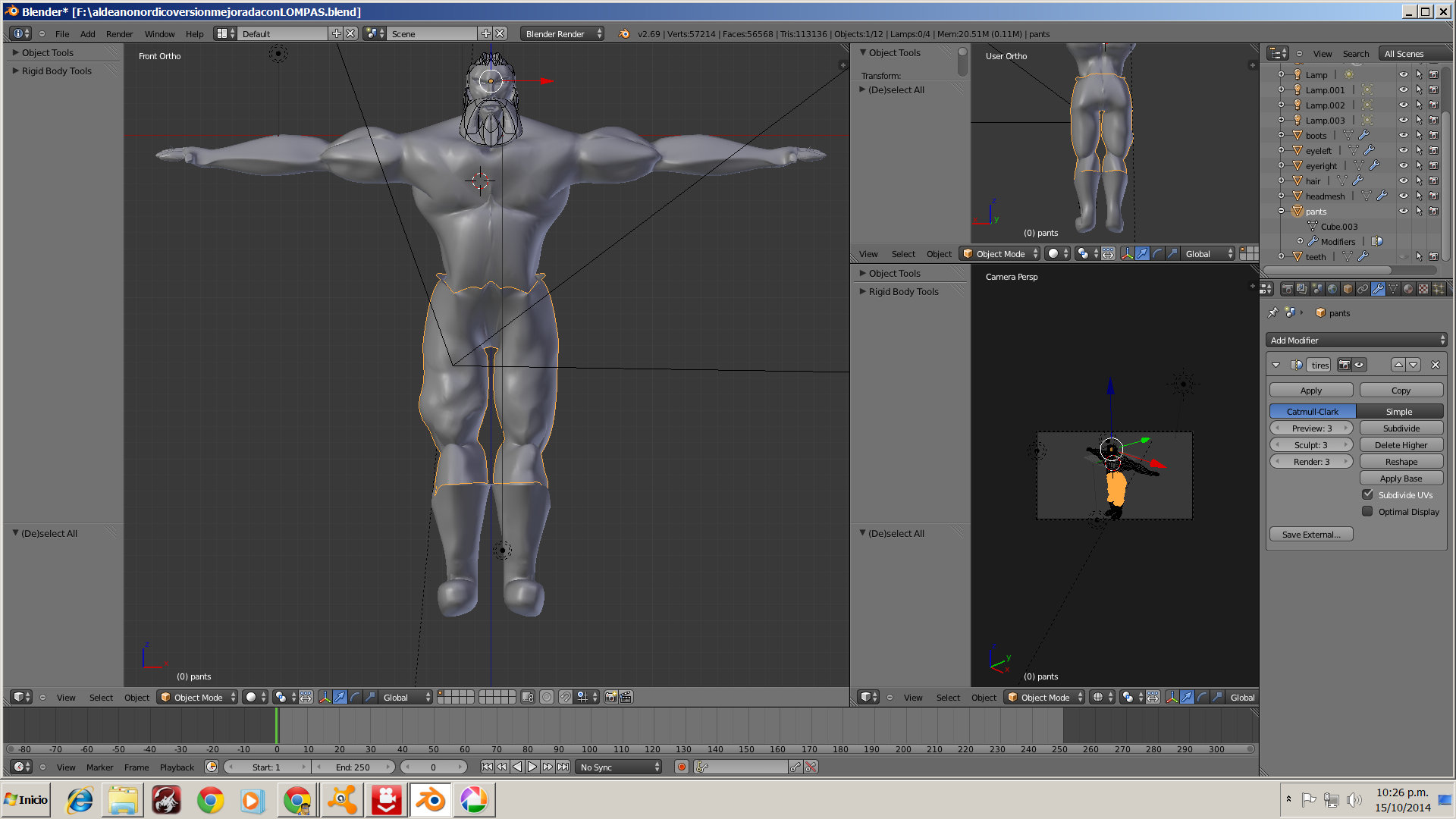Open the Object Constraints chain icon

click(1363, 289)
